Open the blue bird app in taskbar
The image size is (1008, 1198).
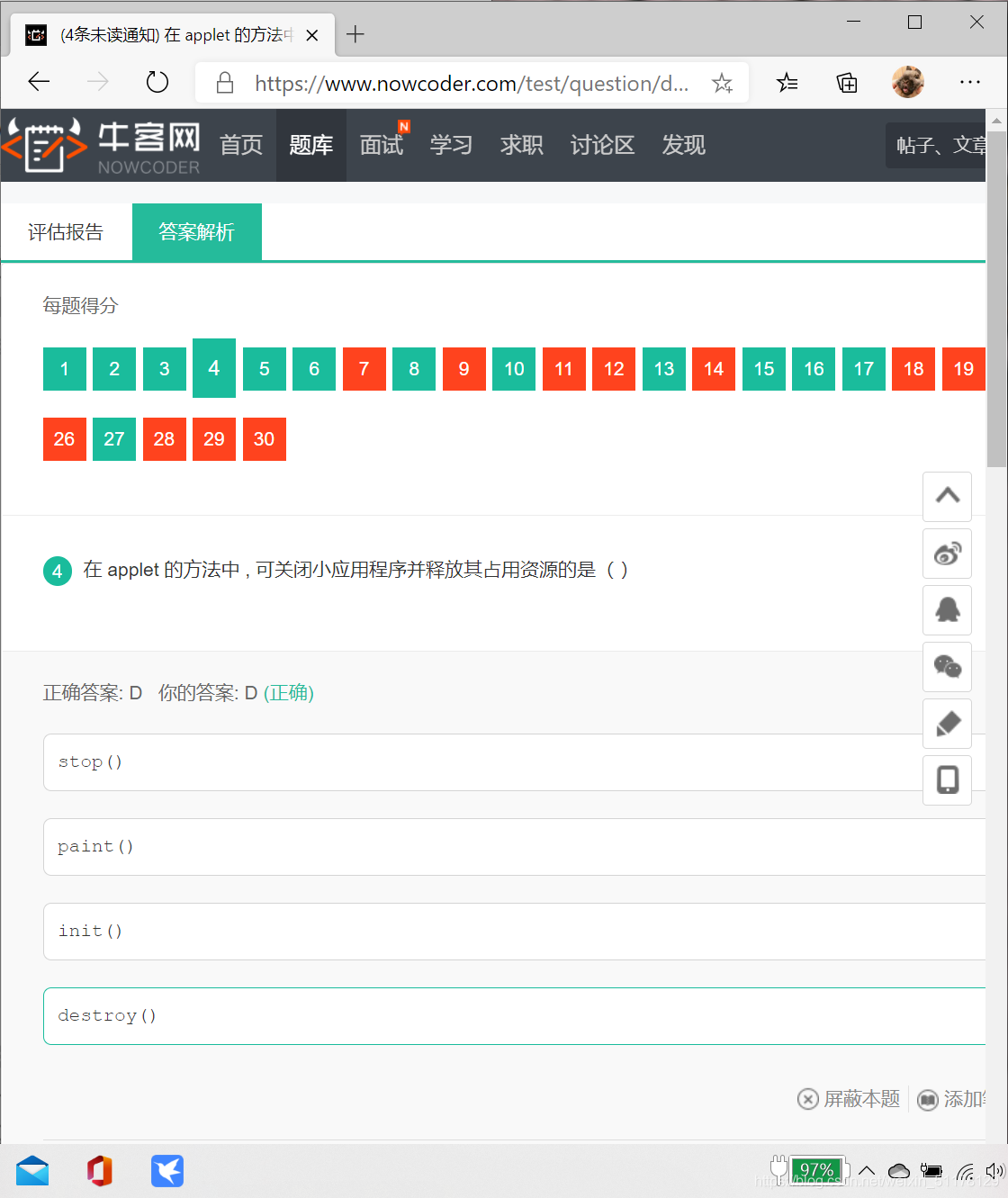tap(167, 1171)
